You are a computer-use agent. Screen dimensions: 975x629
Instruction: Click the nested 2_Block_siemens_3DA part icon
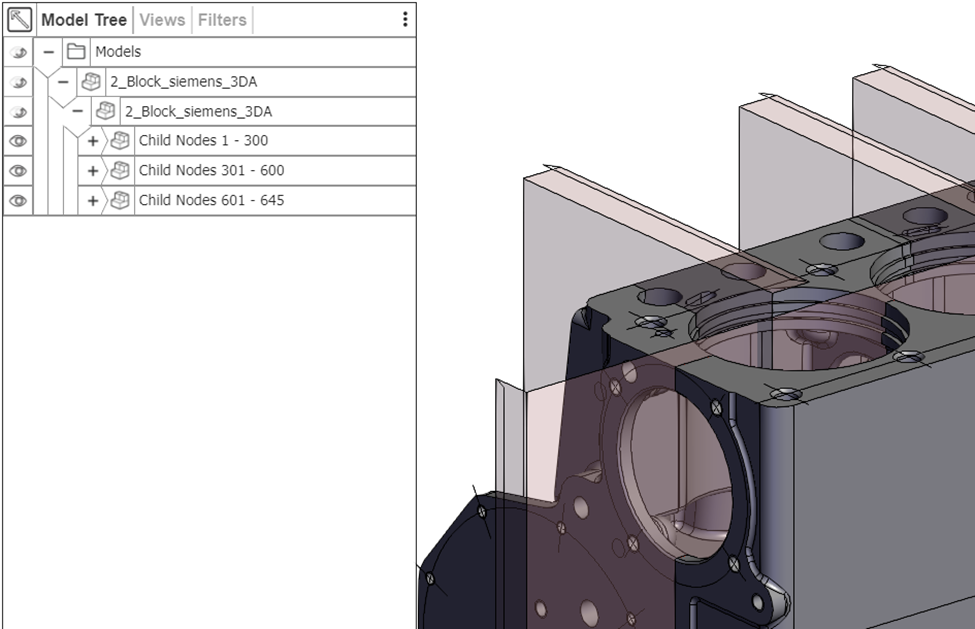coord(106,111)
